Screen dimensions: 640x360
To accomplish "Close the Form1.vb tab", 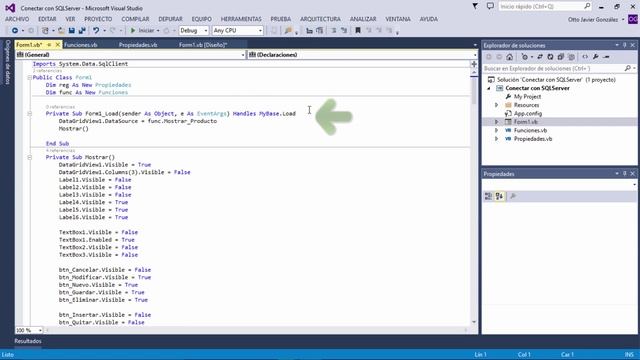I will [58, 45].
